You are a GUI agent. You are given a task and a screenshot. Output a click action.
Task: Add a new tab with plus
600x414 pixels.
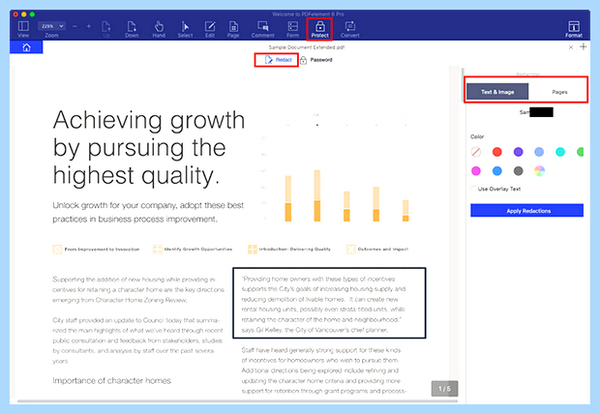click(x=583, y=47)
